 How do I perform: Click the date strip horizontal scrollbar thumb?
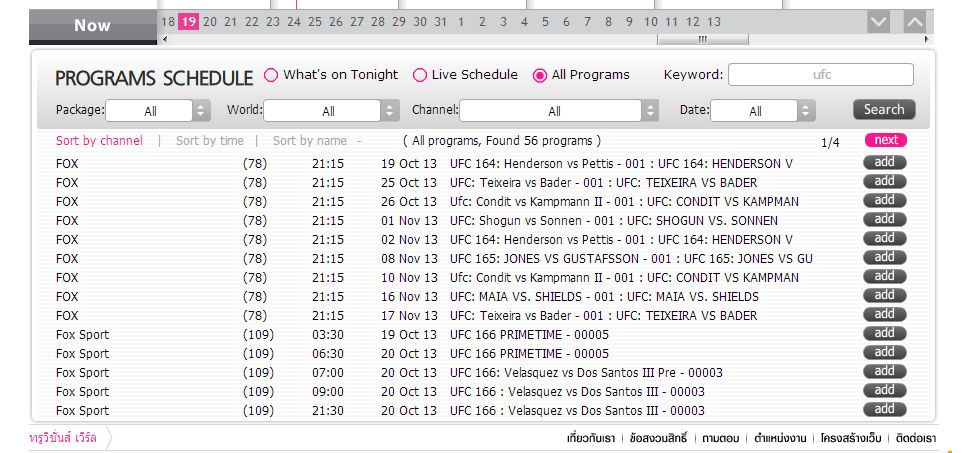703,39
